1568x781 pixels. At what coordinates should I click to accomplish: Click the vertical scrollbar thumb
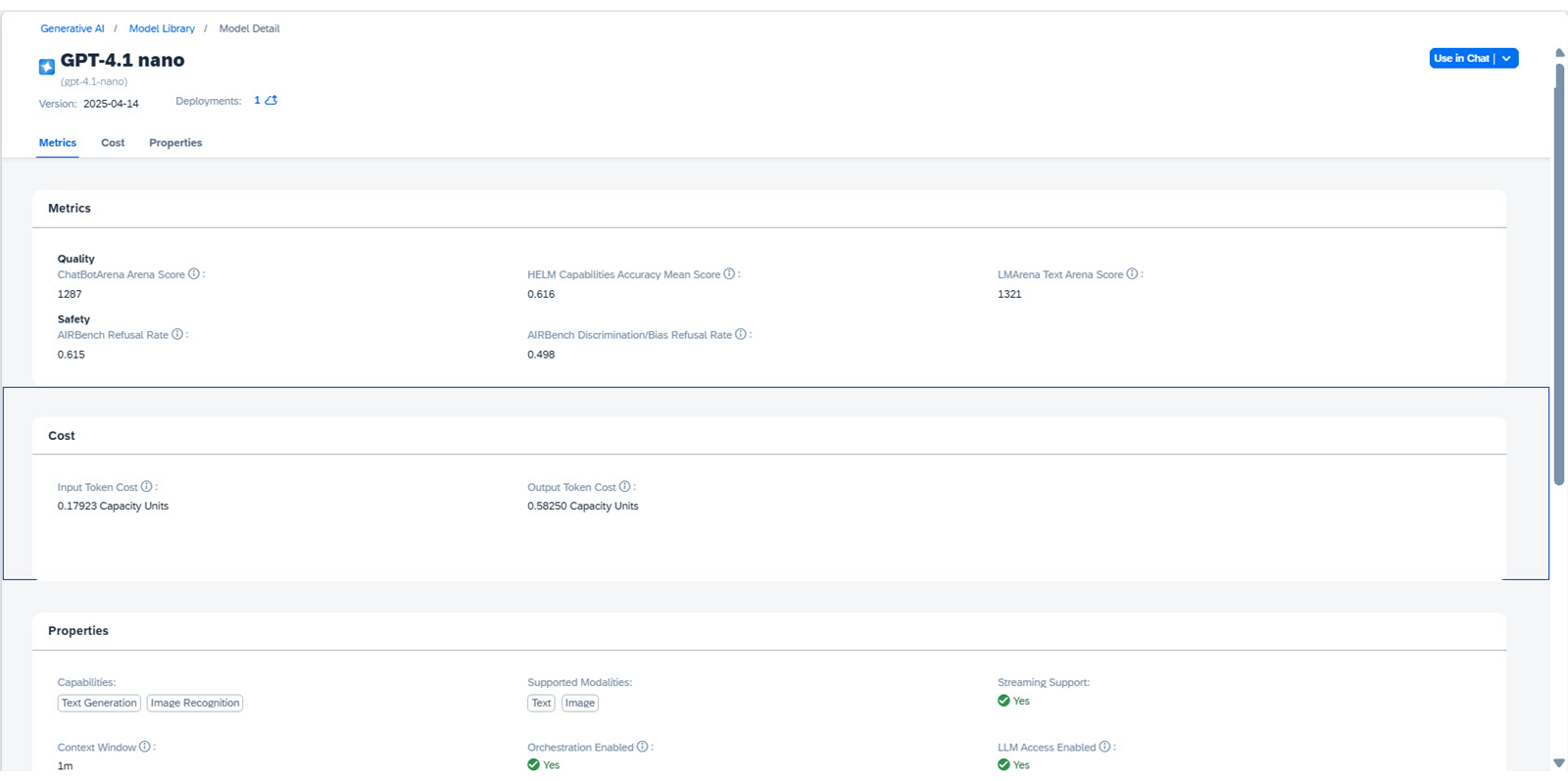[x=1559, y=272]
